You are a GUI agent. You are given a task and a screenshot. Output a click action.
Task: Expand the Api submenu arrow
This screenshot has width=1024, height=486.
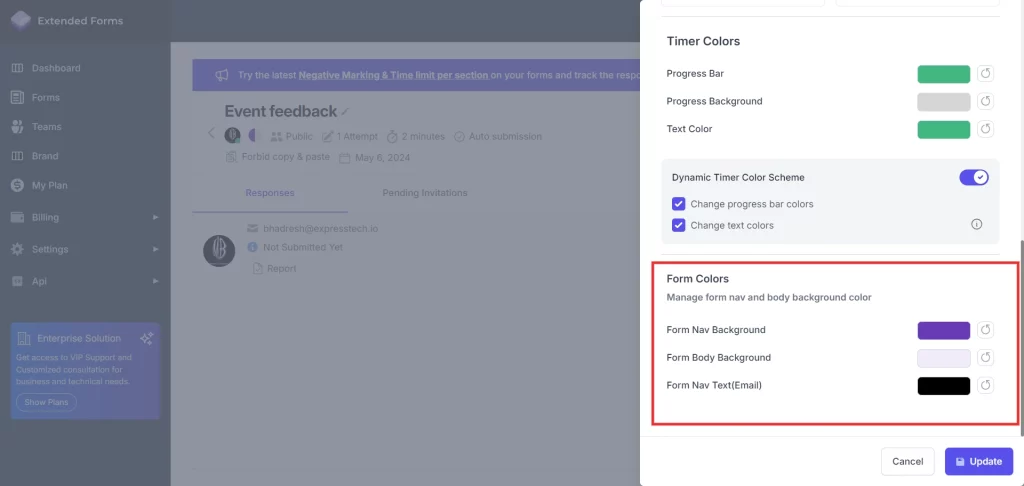coord(155,281)
